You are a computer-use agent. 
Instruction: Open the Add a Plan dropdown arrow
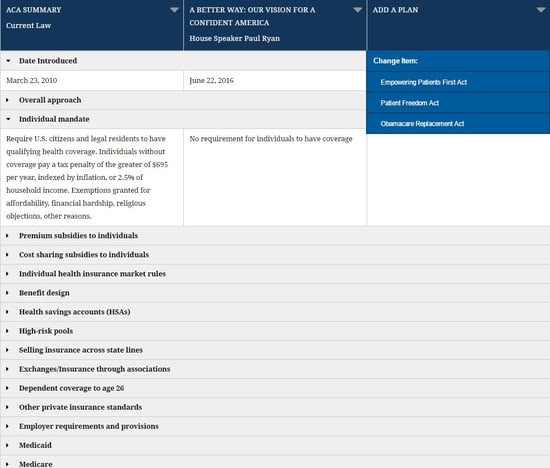(541, 10)
